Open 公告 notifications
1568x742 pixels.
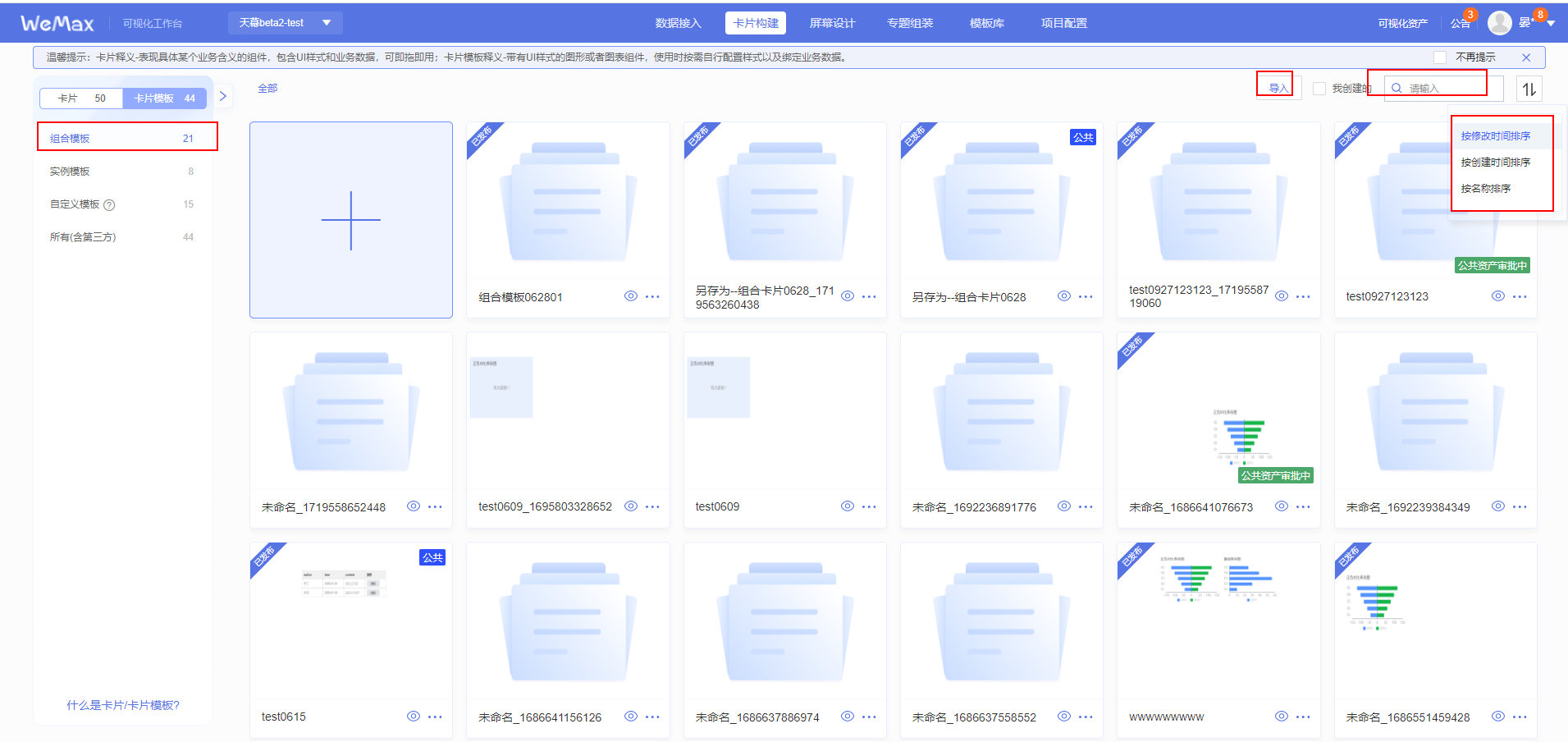[1461, 24]
